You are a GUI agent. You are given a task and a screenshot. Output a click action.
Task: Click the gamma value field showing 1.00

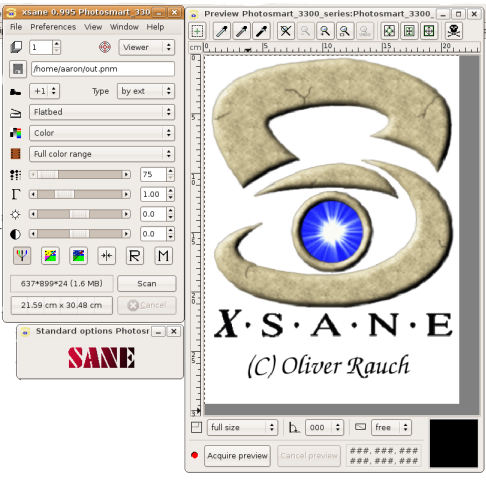click(153, 194)
